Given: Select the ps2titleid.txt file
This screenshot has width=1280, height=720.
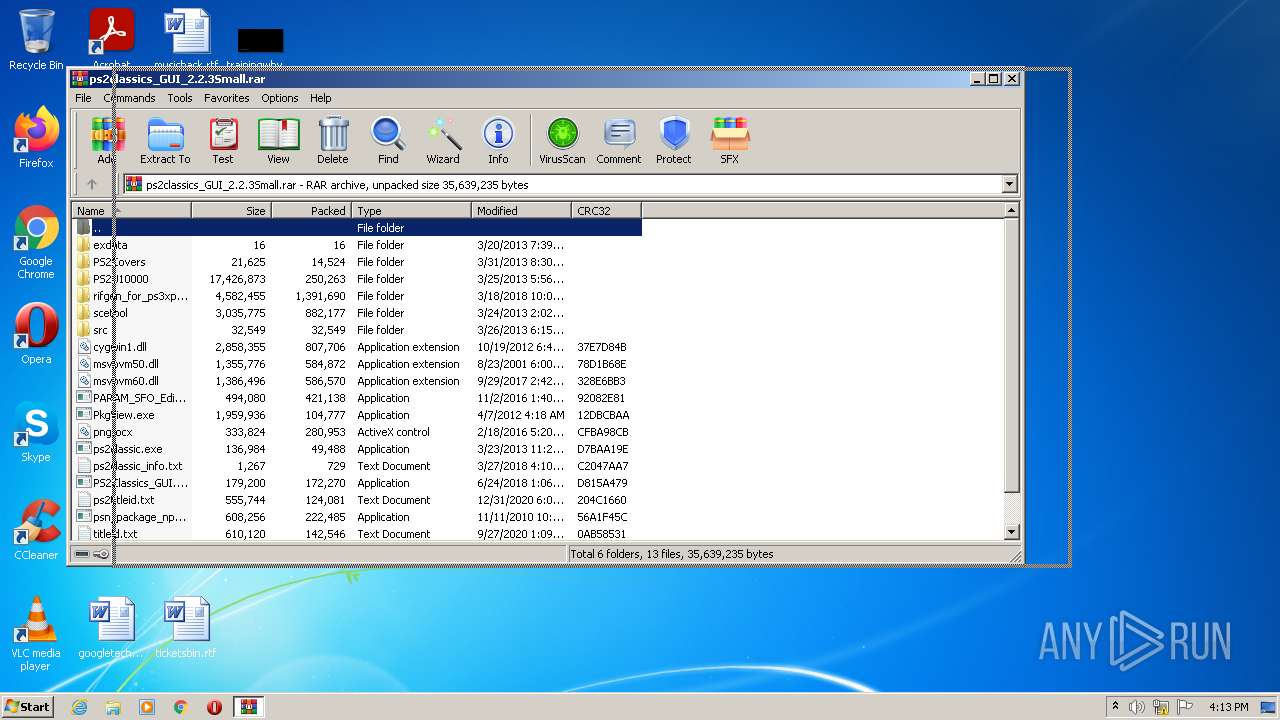Looking at the screenshot, I should (x=357, y=500).
